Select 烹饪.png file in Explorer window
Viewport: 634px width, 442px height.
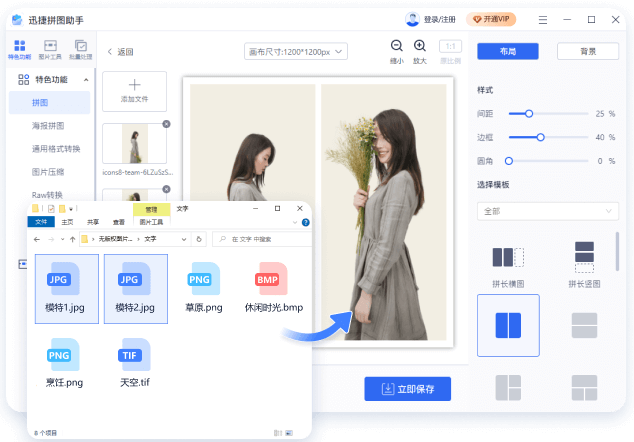click(x=64, y=363)
